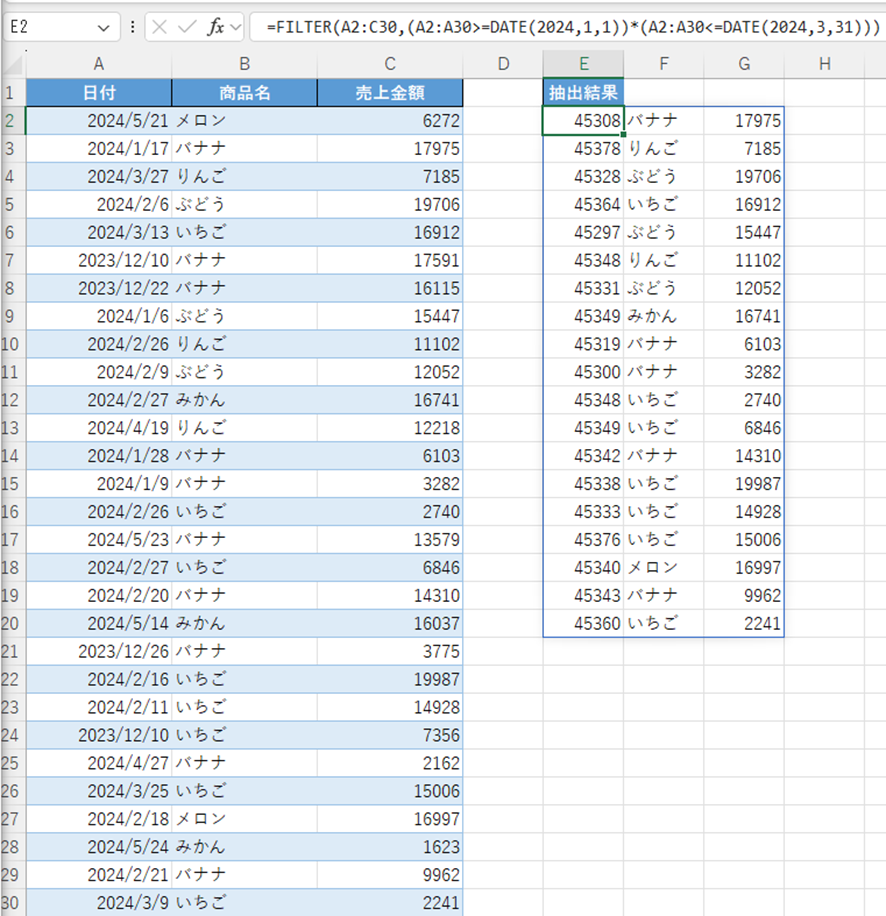Select column H header

click(x=824, y=64)
